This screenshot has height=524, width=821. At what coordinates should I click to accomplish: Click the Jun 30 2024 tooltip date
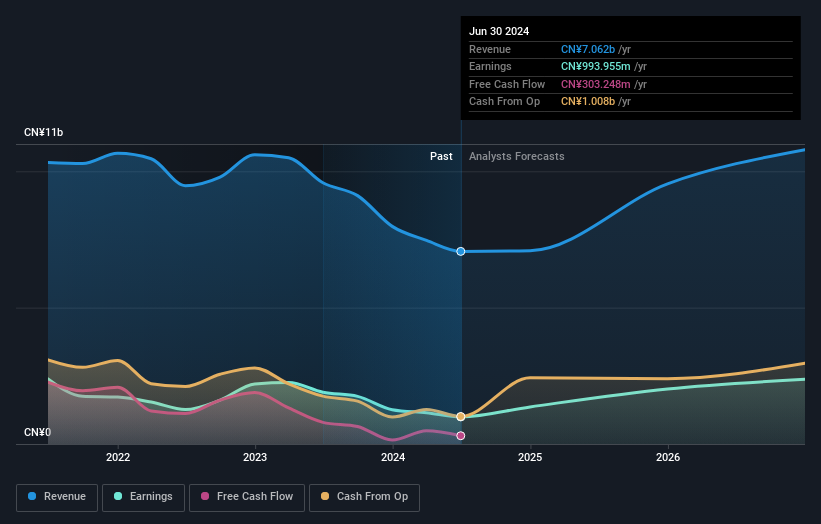[x=499, y=31]
